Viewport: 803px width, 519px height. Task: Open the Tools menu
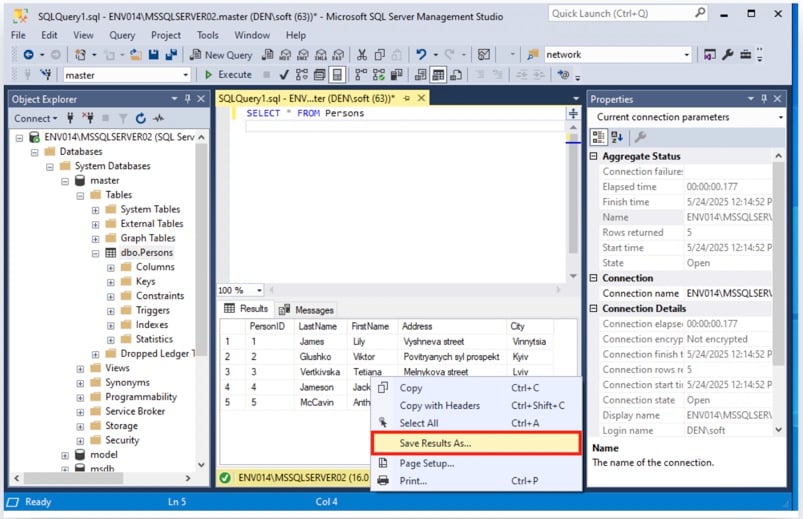coord(207,35)
